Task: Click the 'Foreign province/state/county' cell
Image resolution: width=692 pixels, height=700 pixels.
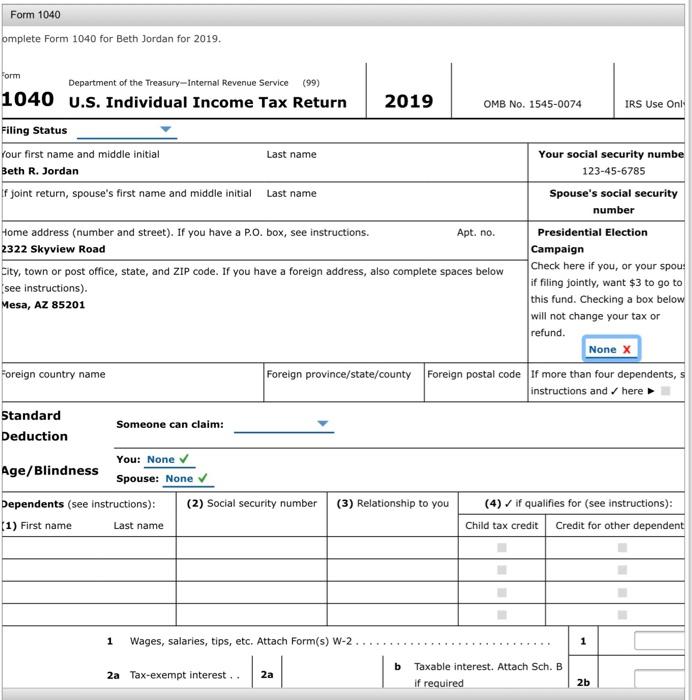Action: (344, 383)
